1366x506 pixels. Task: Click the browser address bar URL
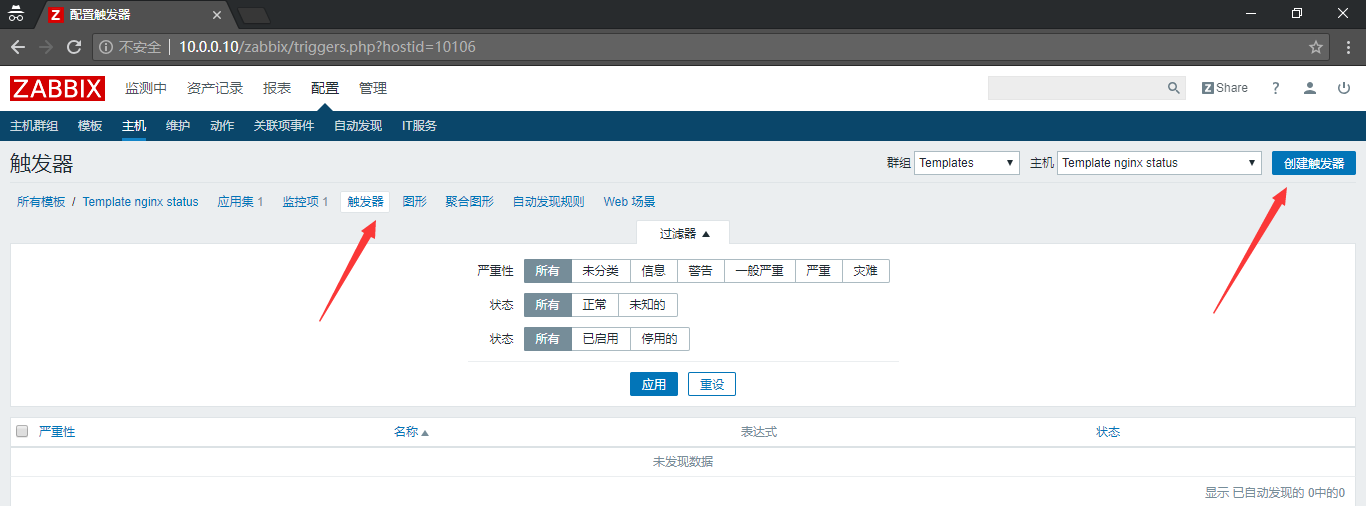point(327,47)
